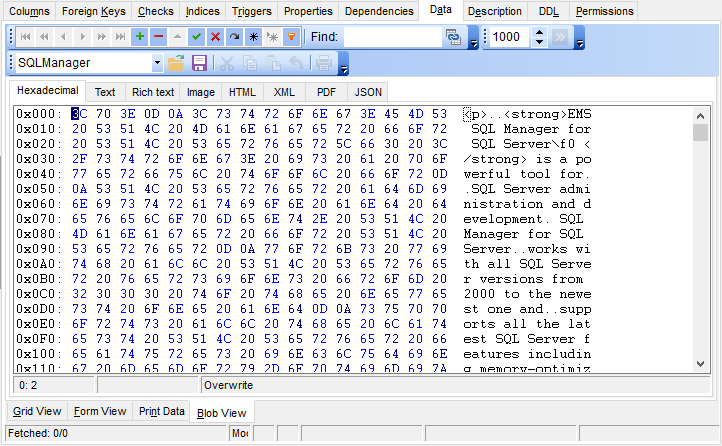Cancel edit with red X

215,37
